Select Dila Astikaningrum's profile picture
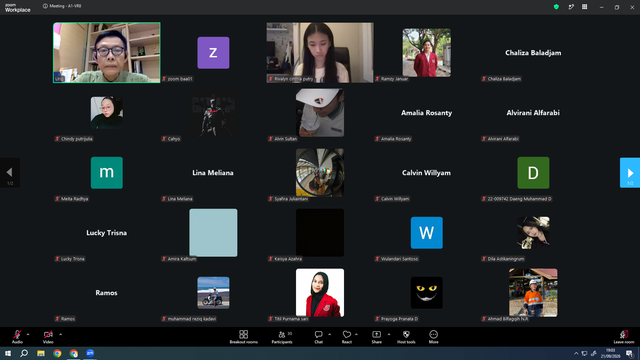This screenshot has width=640, height=360. tap(533, 233)
